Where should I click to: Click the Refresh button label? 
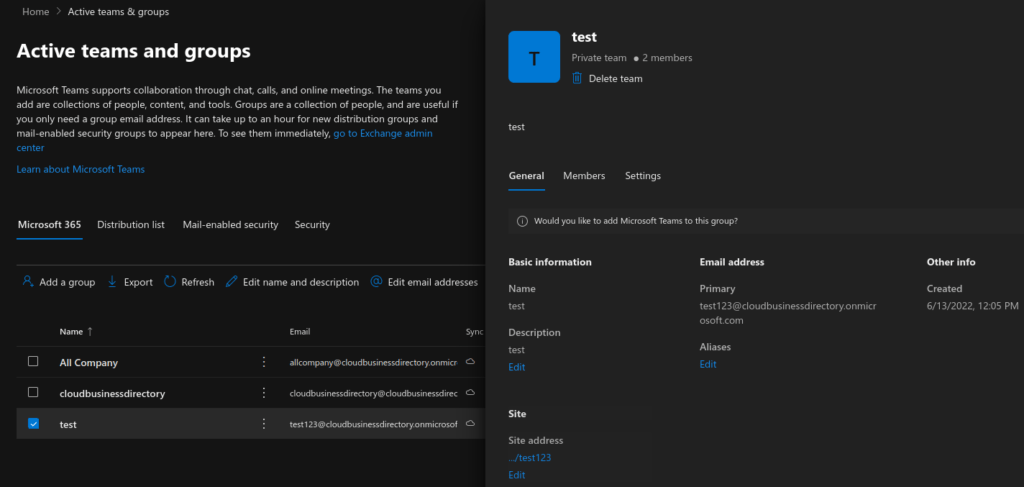(x=198, y=282)
